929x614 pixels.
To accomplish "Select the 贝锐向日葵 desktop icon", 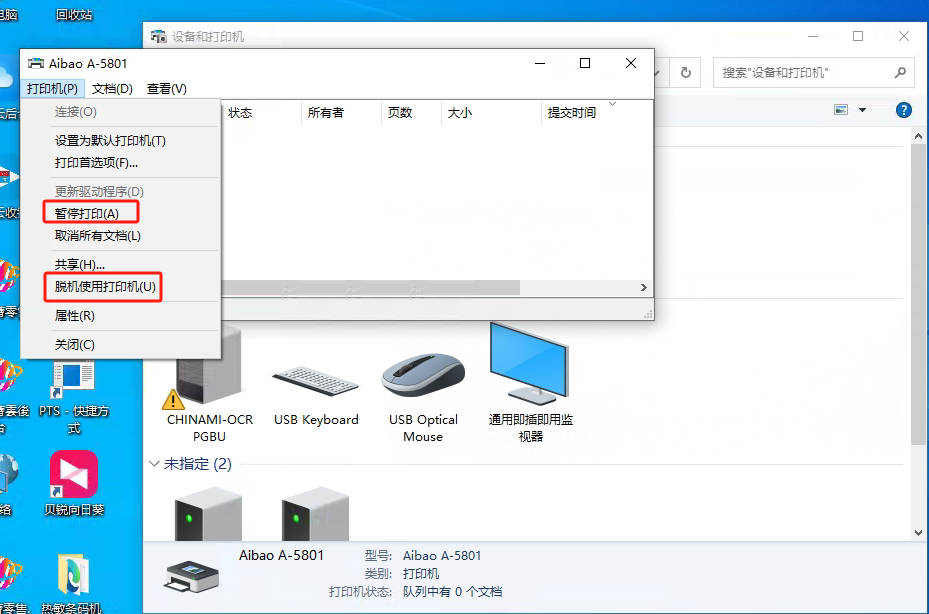I will [74, 483].
